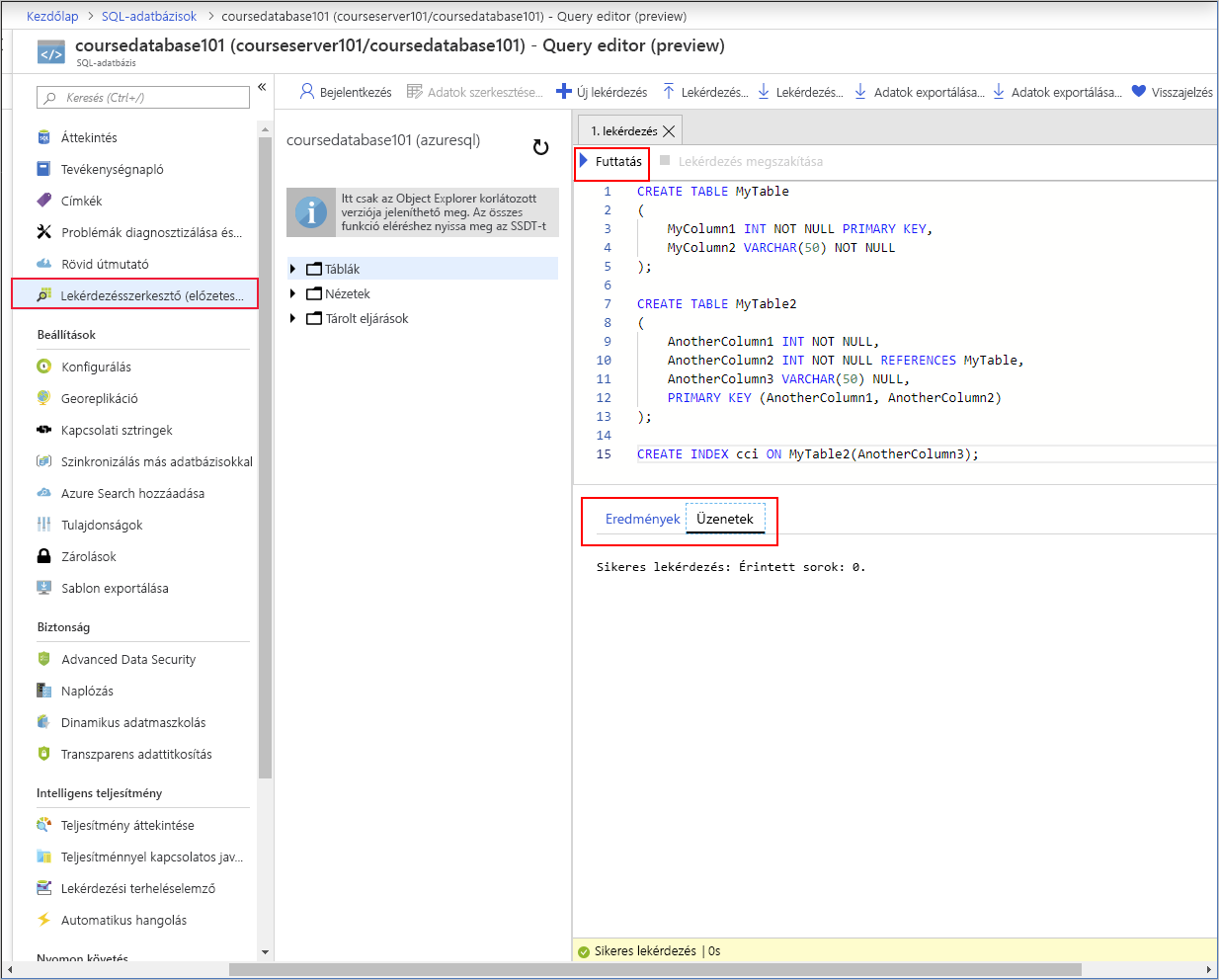Switch to the Üzenetek tab

click(725, 519)
